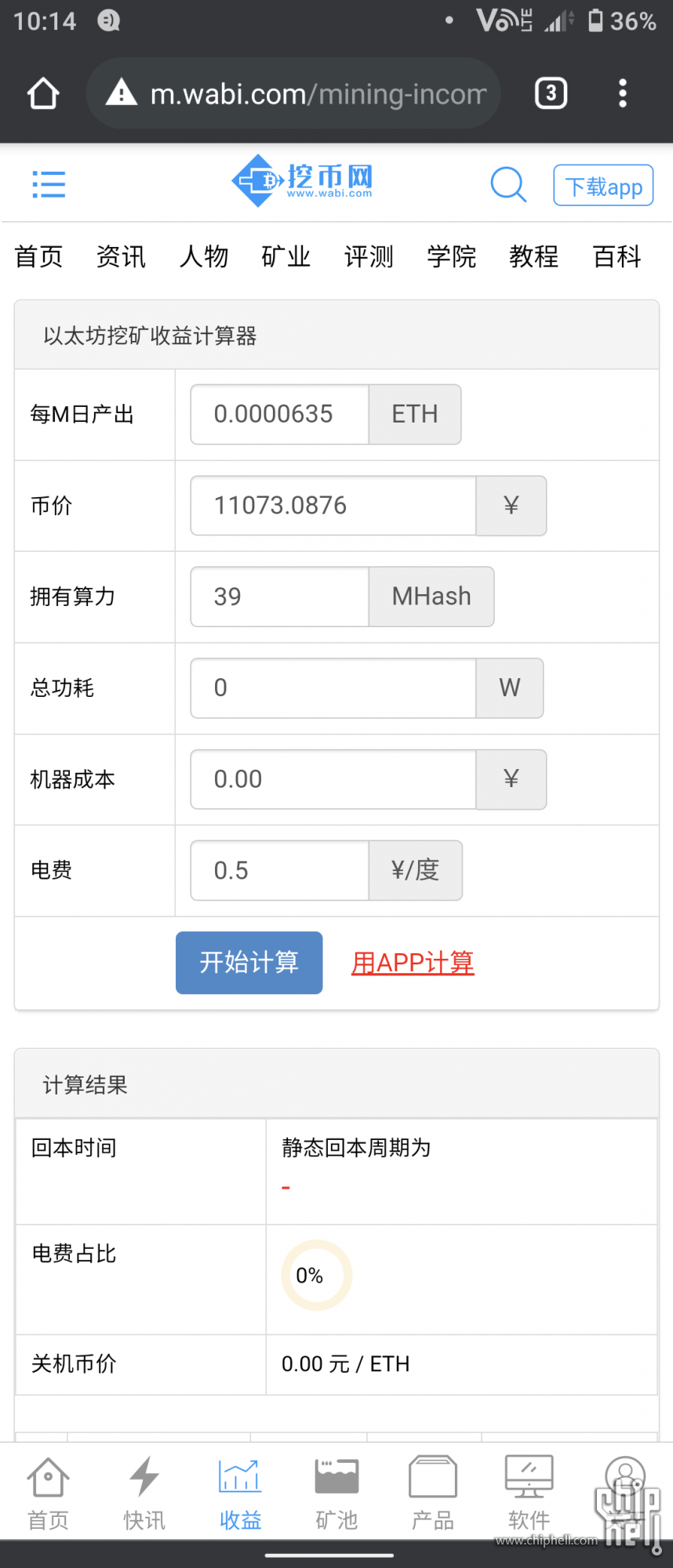Follow the 用APP计算 link

413,963
